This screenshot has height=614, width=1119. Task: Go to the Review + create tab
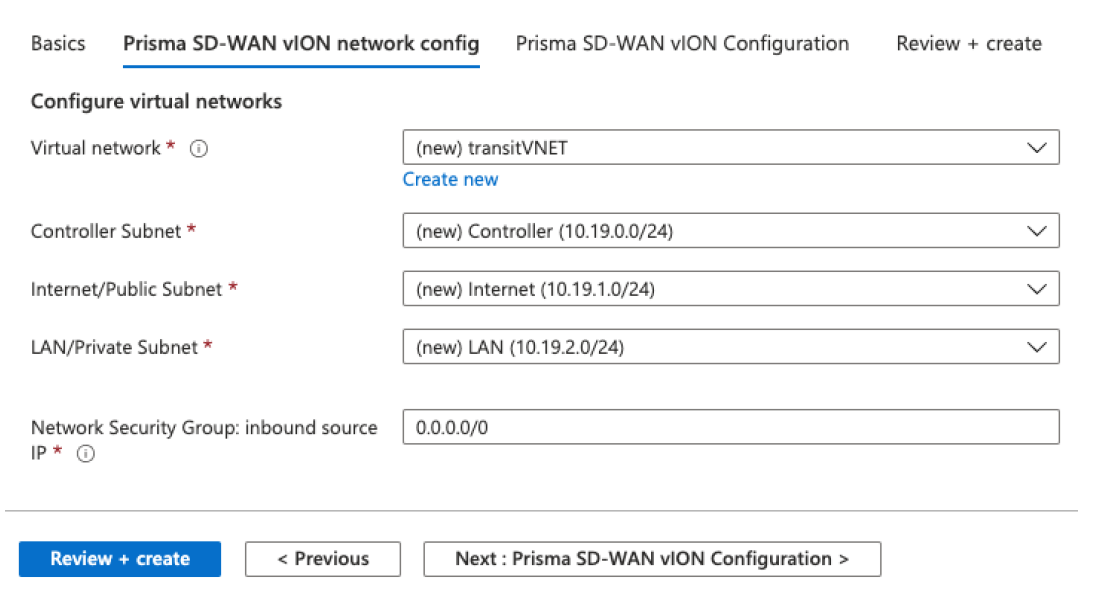[968, 44]
